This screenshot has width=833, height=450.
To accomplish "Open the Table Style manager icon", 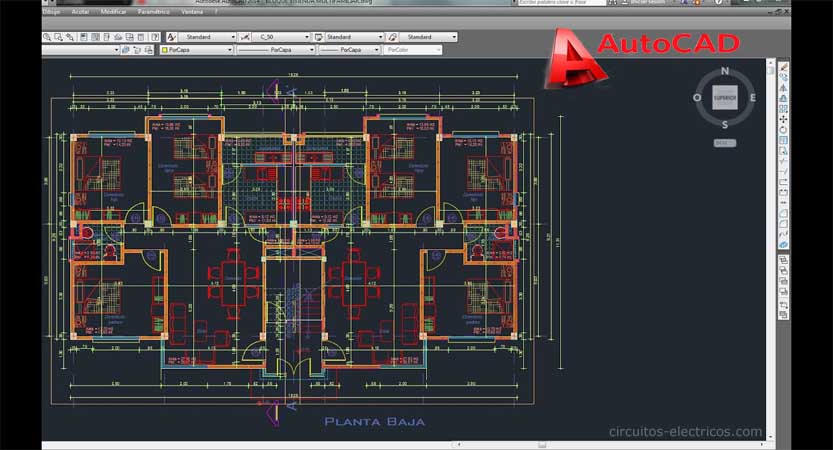I will coord(319,37).
